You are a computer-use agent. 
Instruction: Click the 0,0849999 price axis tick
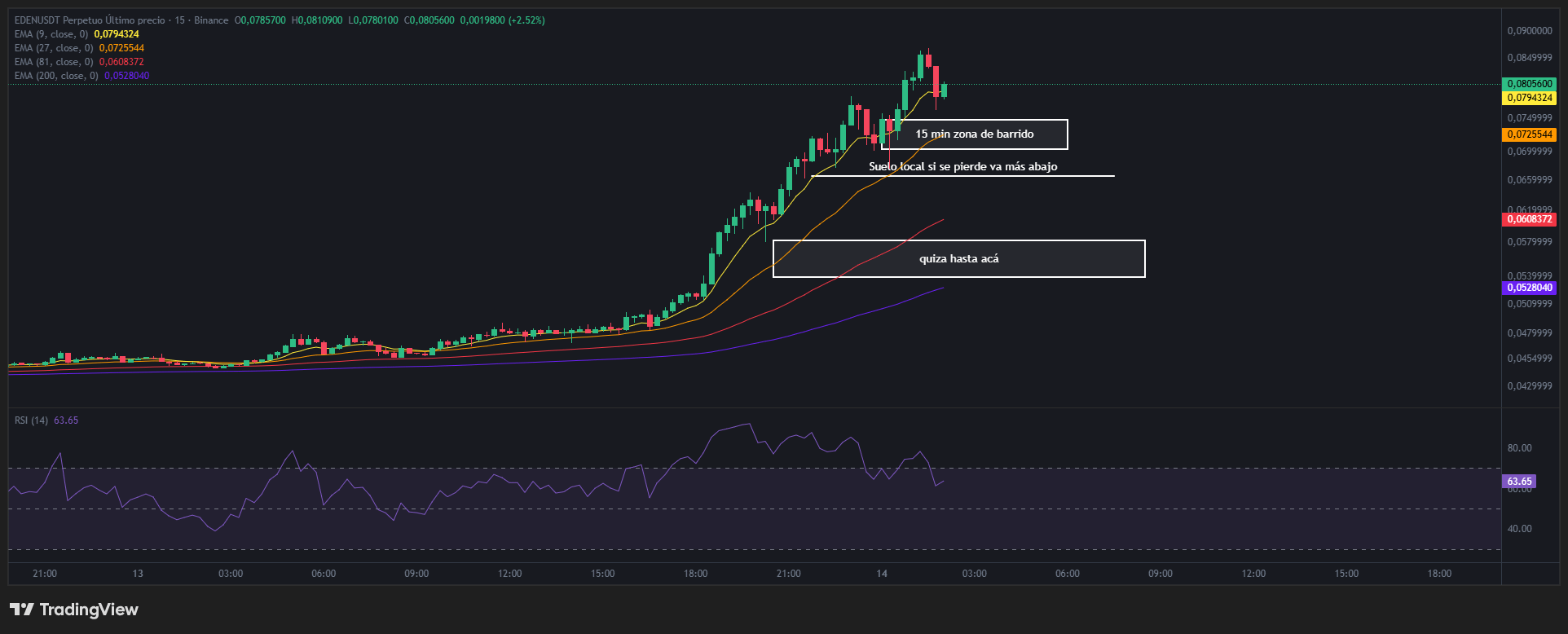1530,58
